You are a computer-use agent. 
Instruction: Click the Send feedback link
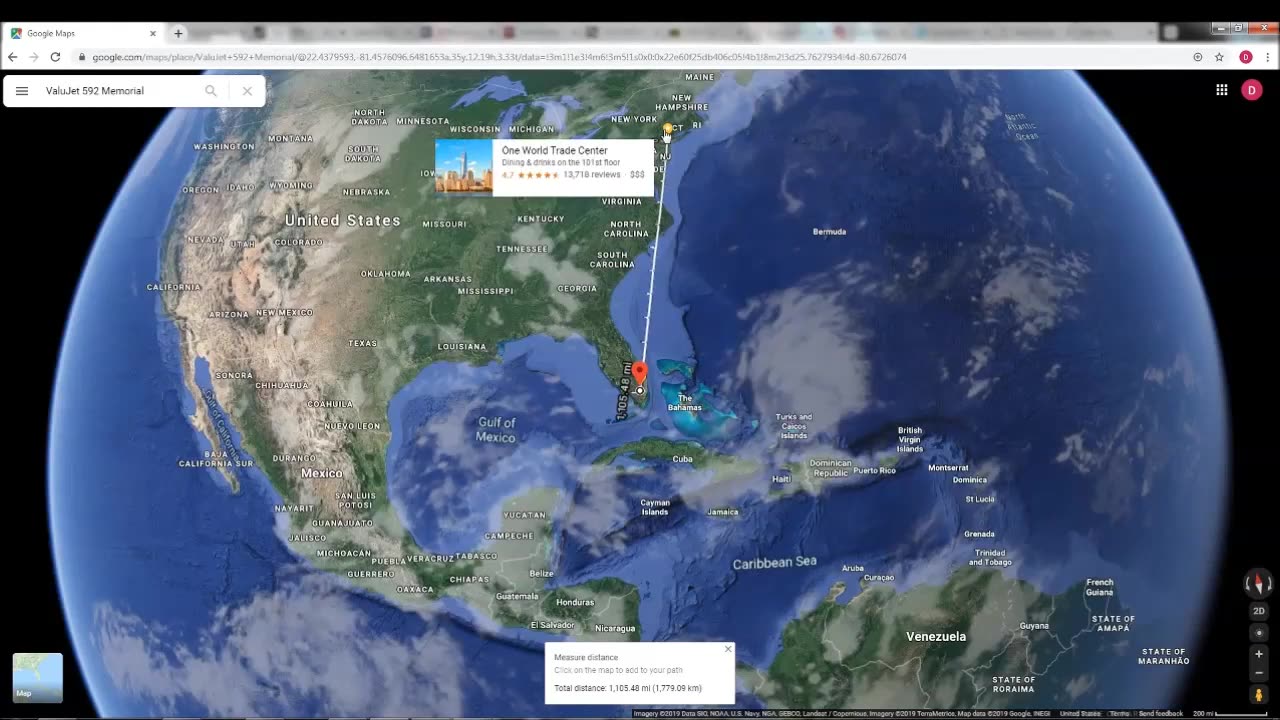point(1160,714)
